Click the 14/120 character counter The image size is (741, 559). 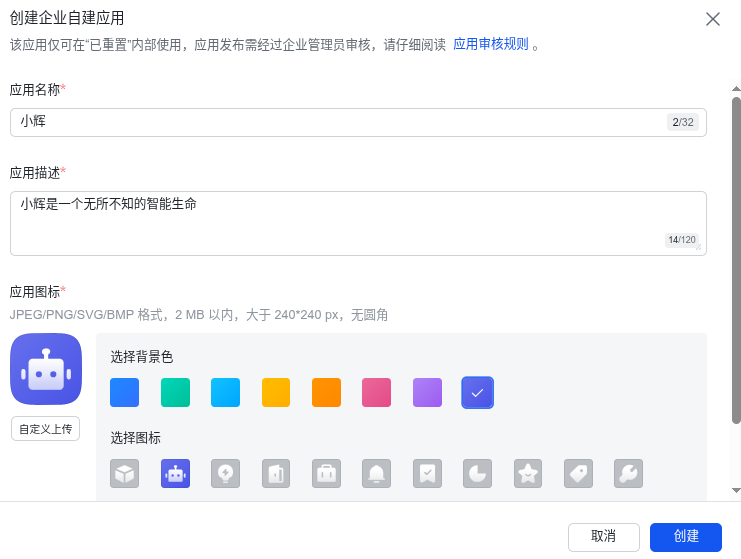tap(681, 240)
